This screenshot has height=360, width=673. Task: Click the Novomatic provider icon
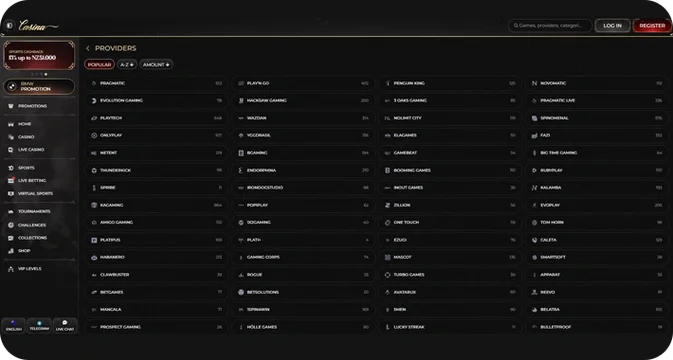pos(534,83)
